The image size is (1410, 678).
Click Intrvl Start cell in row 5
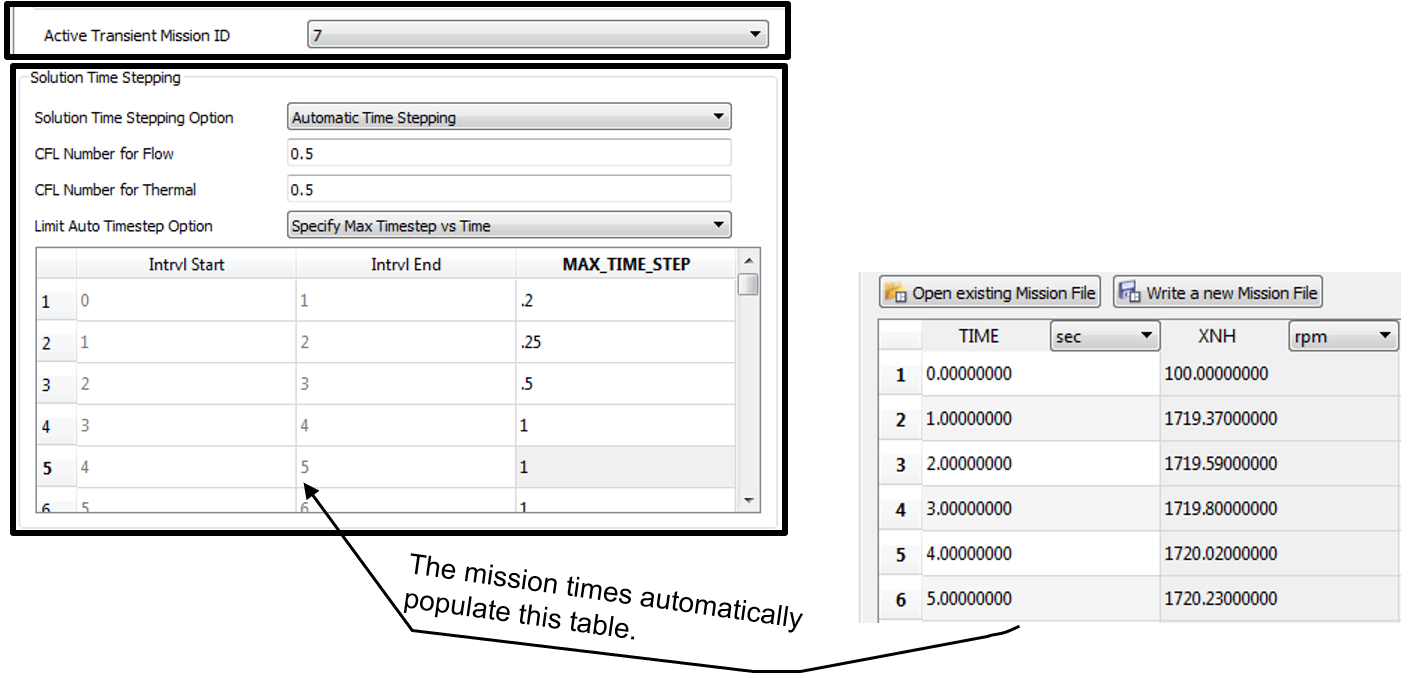[186, 467]
